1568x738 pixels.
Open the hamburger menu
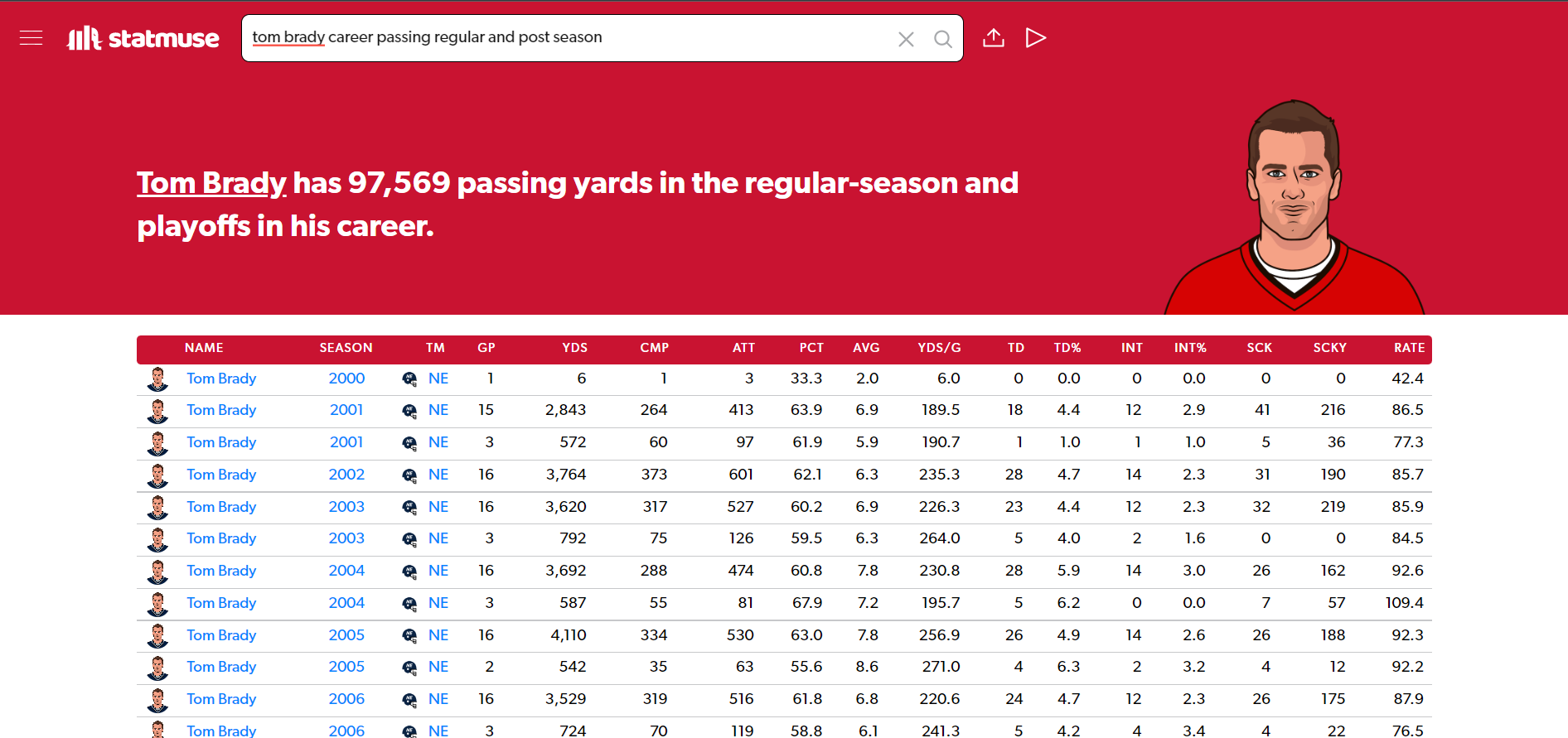[x=31, y=38]
